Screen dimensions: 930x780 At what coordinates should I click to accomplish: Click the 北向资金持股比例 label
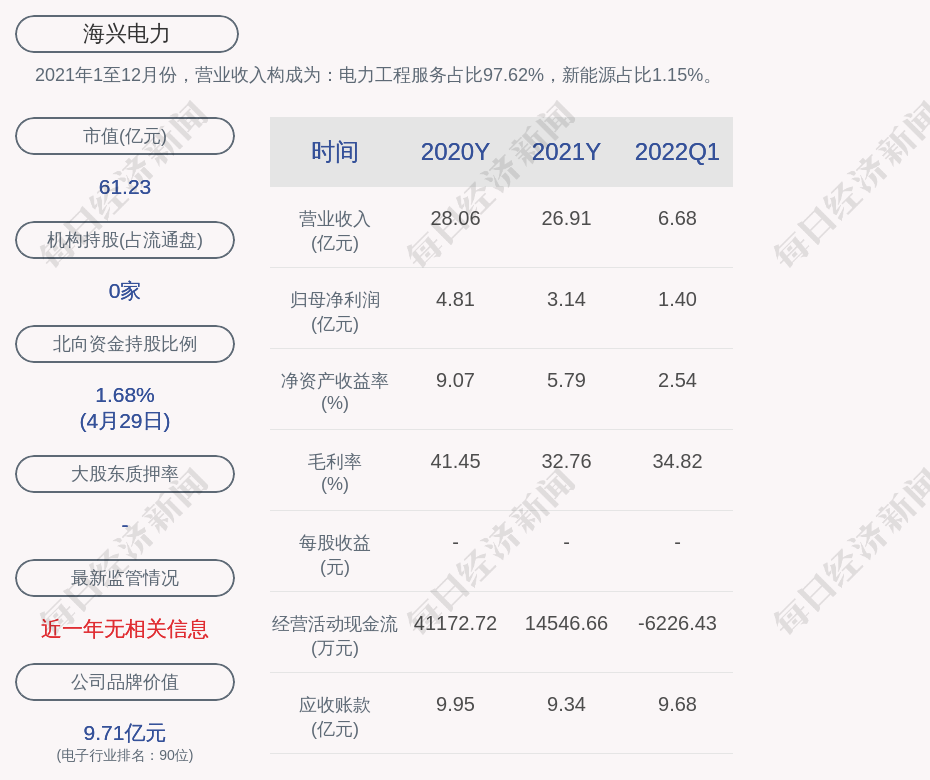(125, 344)
